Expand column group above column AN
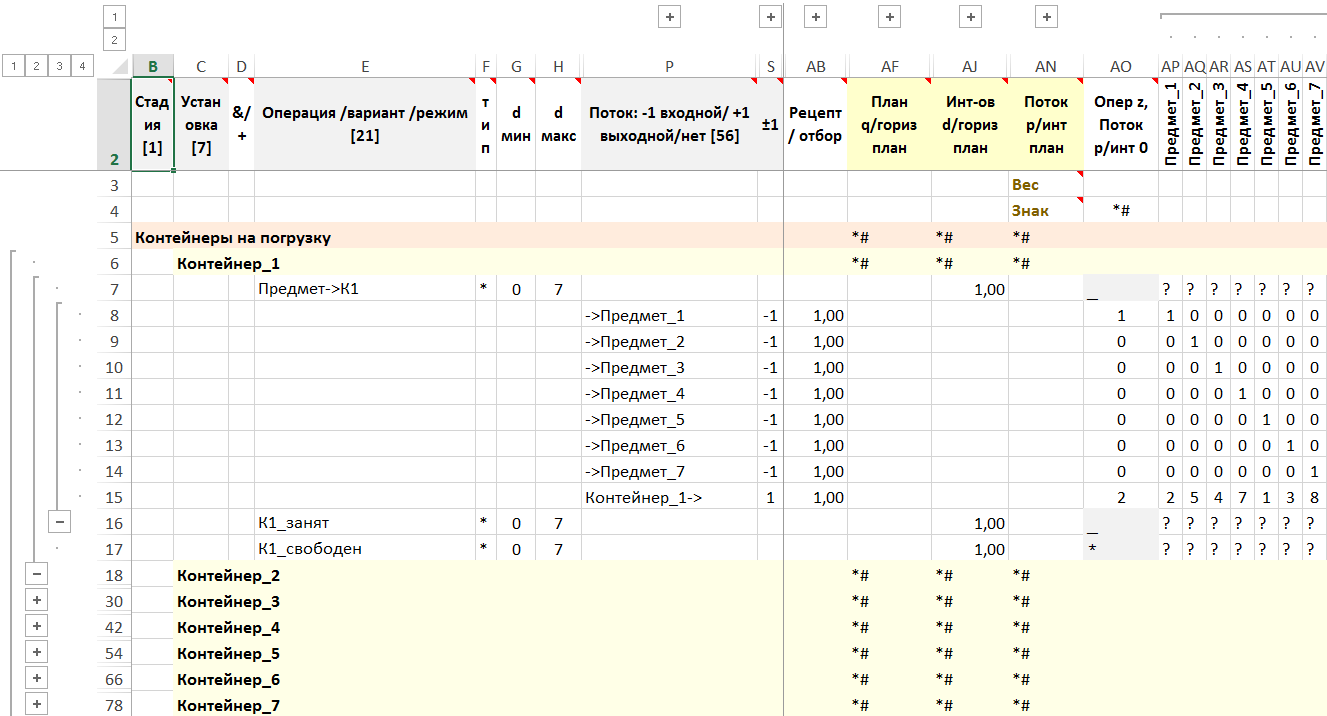This screenshot has width=1327, height=716. coord(1045,17)
